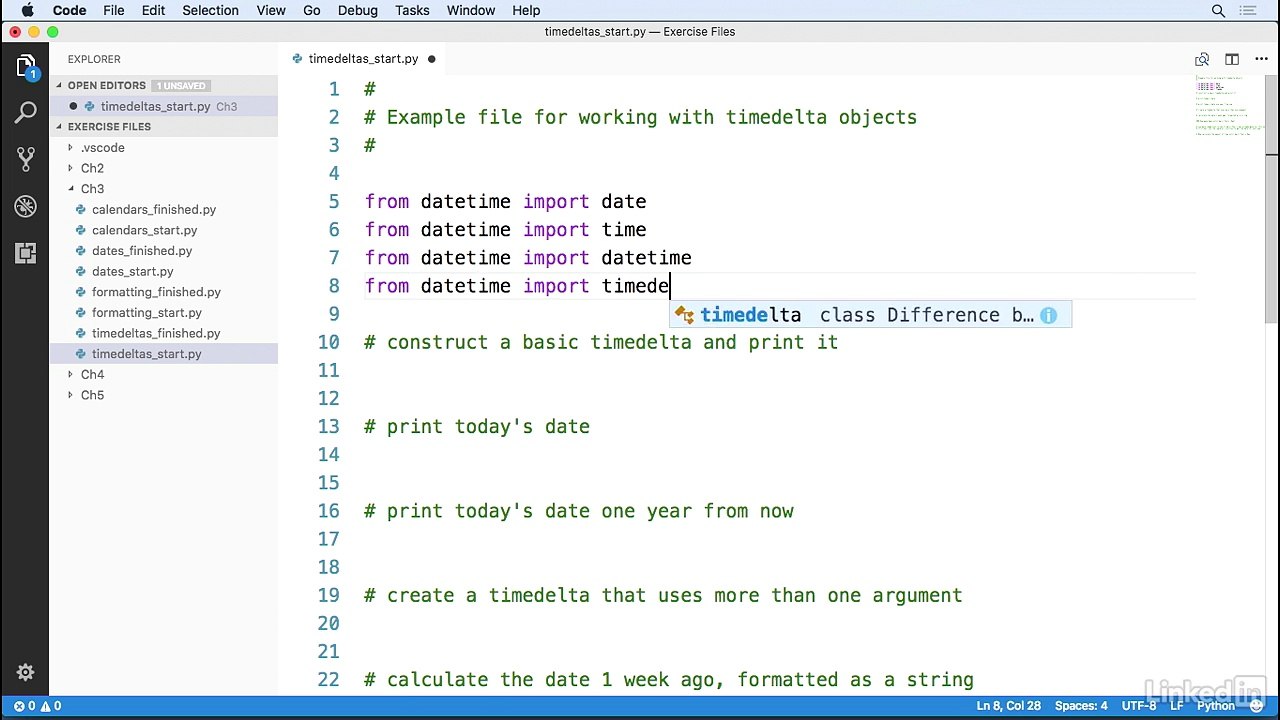Click the '1 UNSAVED' badge
This screenshot has height=720, width=1280.
(x=181, y=86)
